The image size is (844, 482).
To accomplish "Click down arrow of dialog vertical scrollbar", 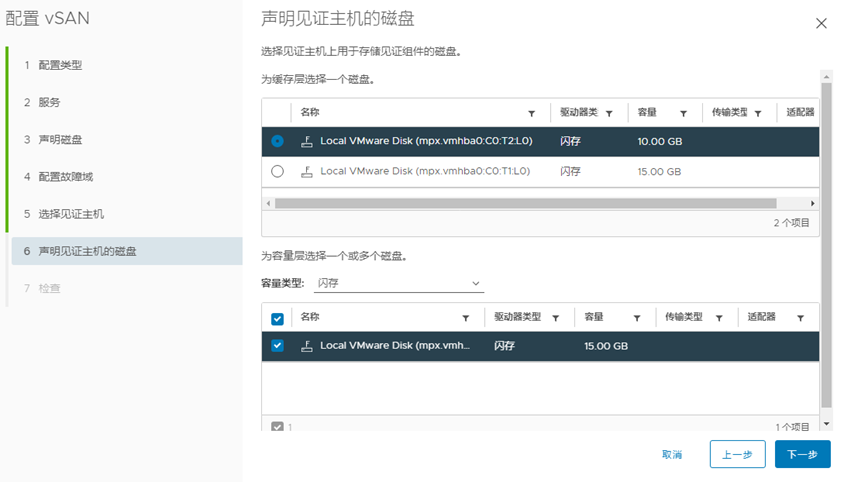I will coord(826,424).
